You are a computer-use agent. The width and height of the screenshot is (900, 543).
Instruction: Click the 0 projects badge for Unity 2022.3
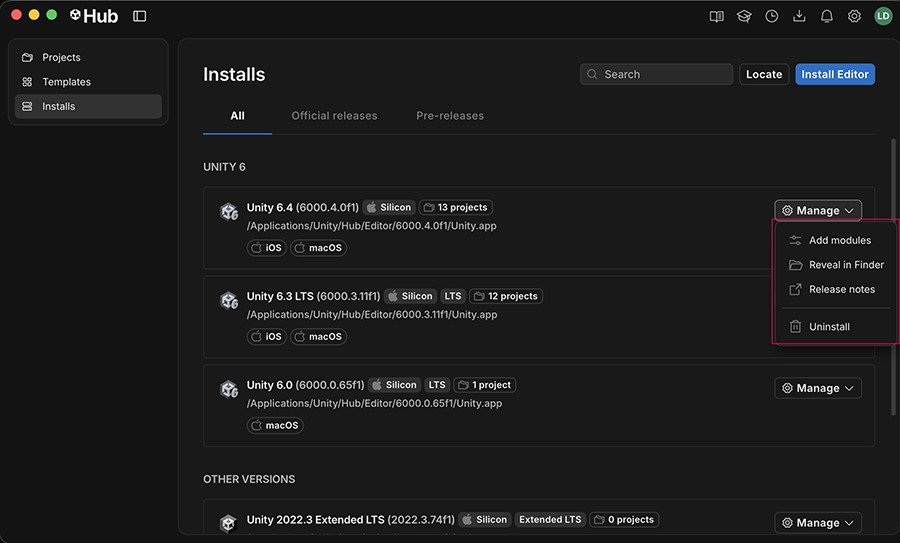pos(624,519)
